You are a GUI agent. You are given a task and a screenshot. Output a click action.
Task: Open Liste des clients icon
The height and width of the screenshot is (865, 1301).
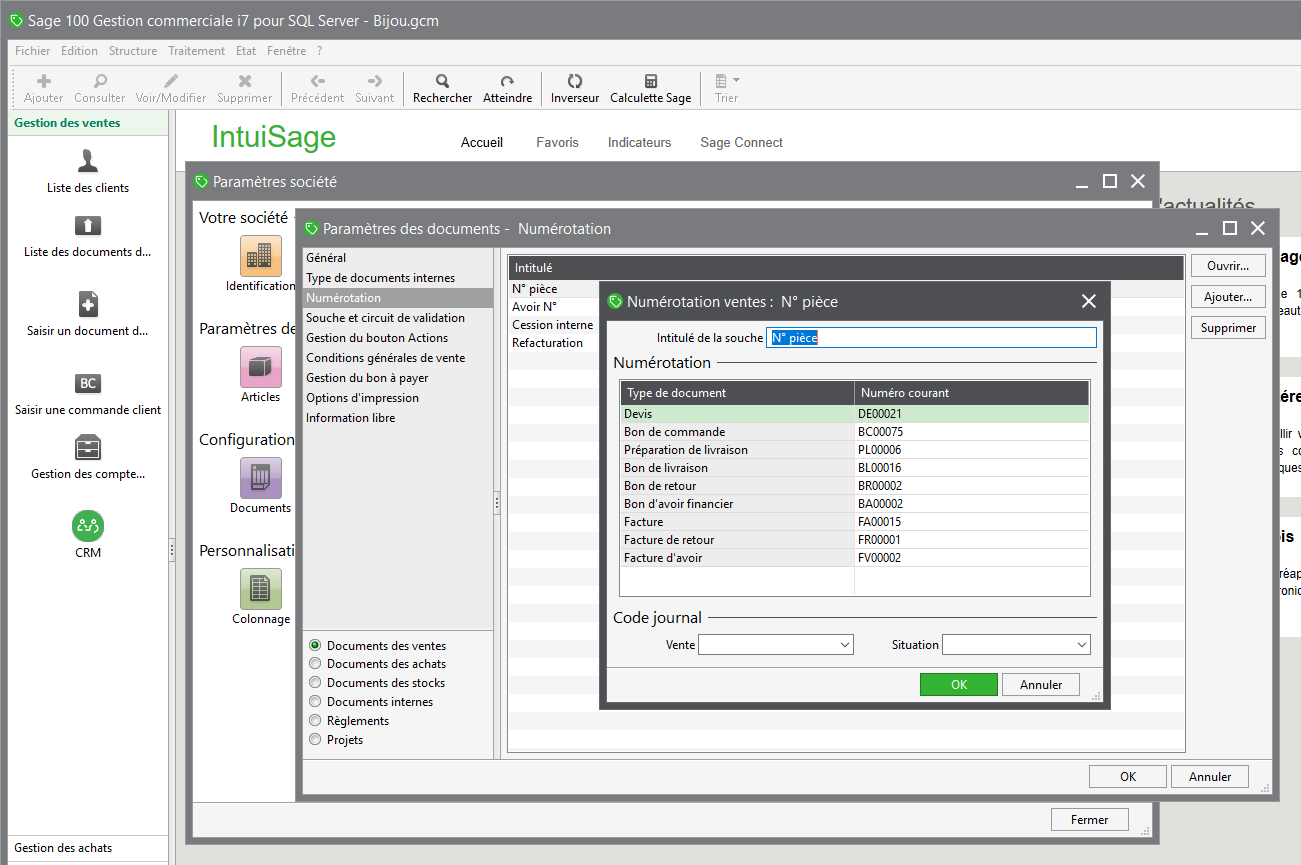88,160
